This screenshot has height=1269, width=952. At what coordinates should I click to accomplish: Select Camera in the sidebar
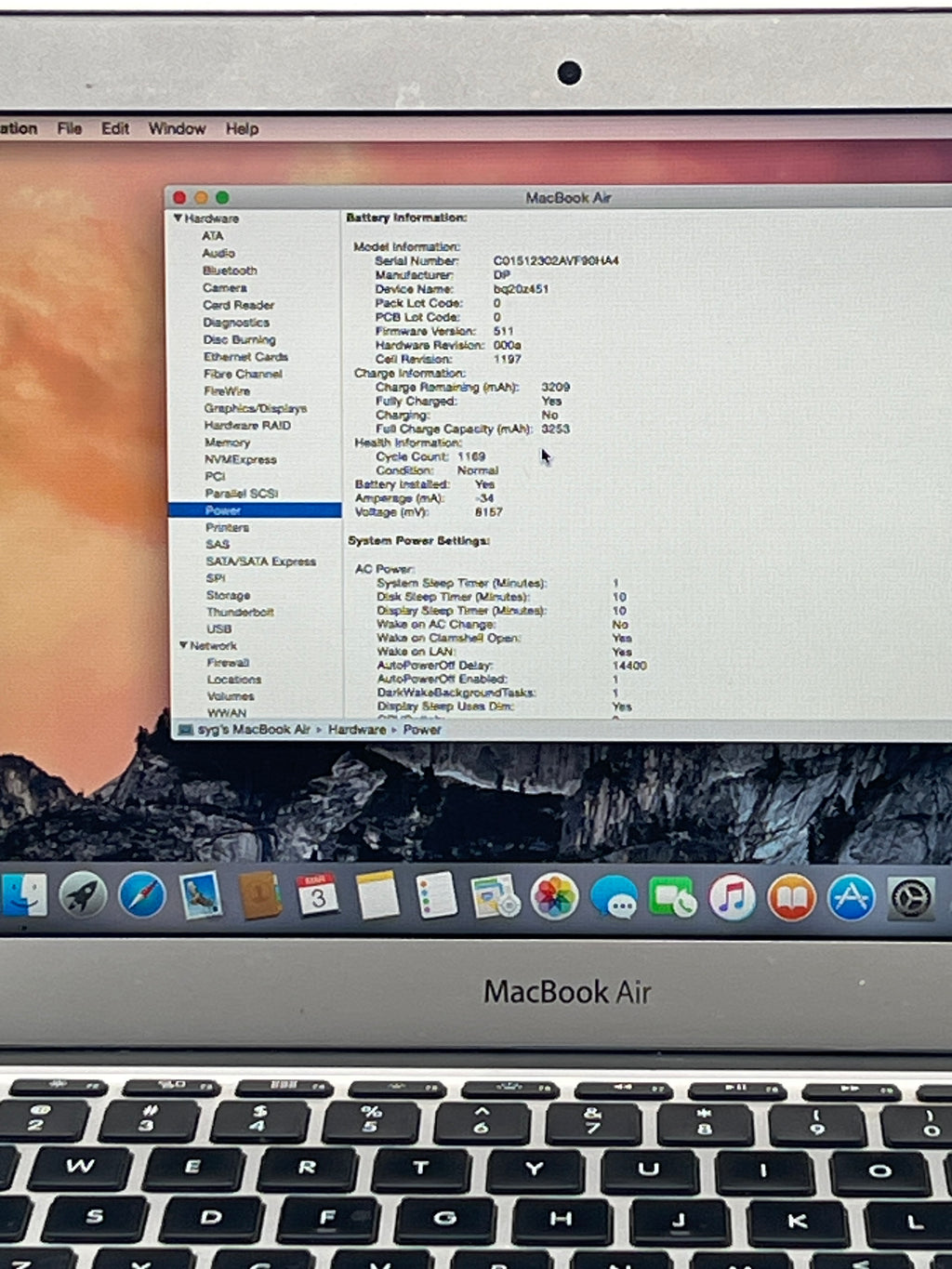click(225, 288)
